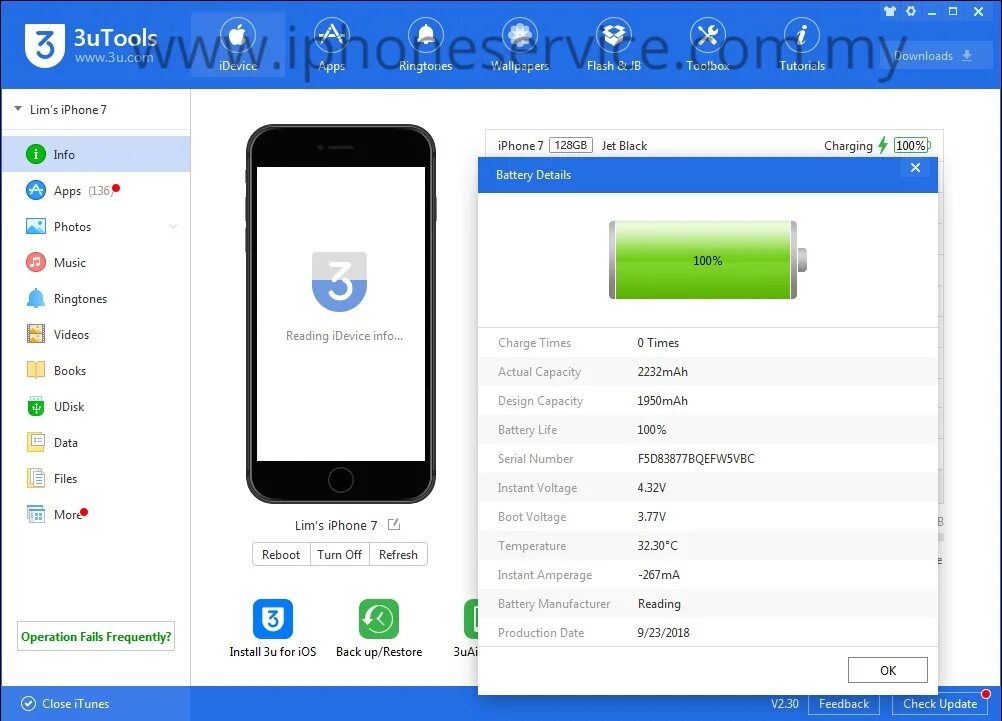This screenshot has height=721, width=1002.
Task: Click Check Update in status bar
Action: [939, 704]
